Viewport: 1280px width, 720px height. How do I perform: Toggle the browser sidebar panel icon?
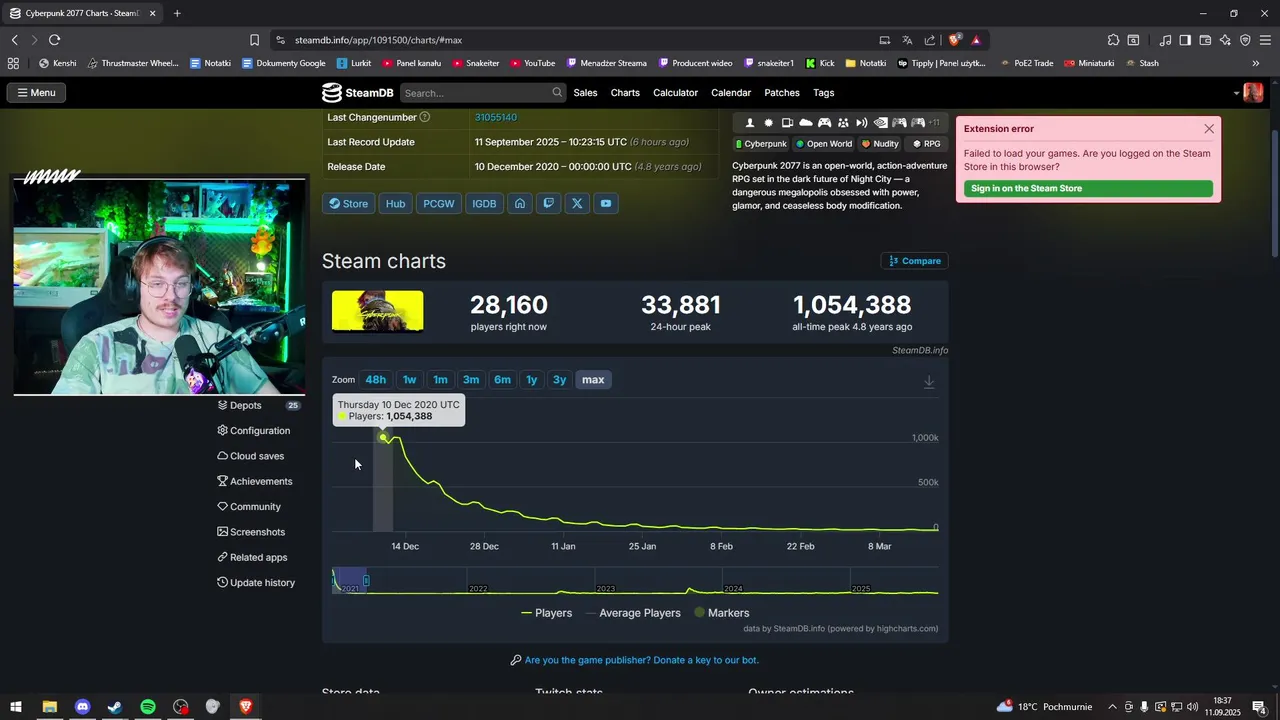coord(1185,40)
